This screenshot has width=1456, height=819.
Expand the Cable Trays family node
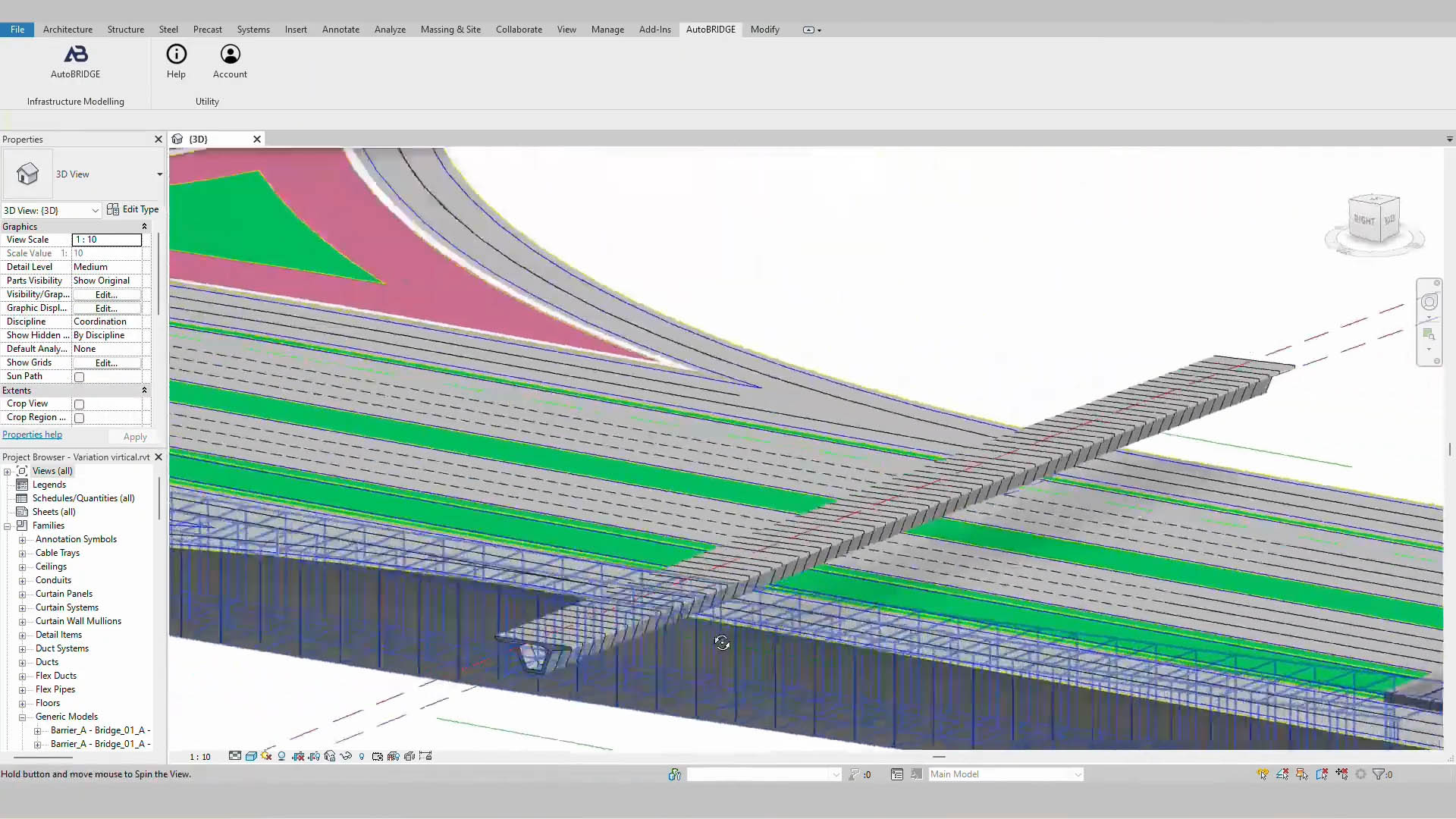pos(23,553)
